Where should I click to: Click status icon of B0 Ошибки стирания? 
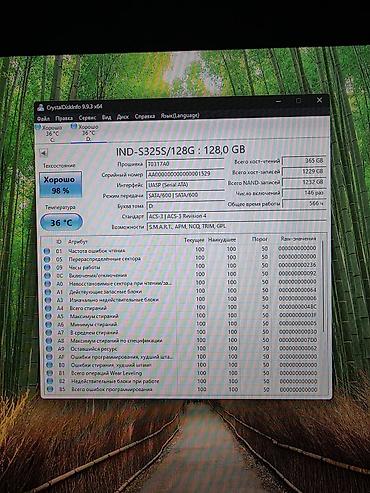click(50, 365)
